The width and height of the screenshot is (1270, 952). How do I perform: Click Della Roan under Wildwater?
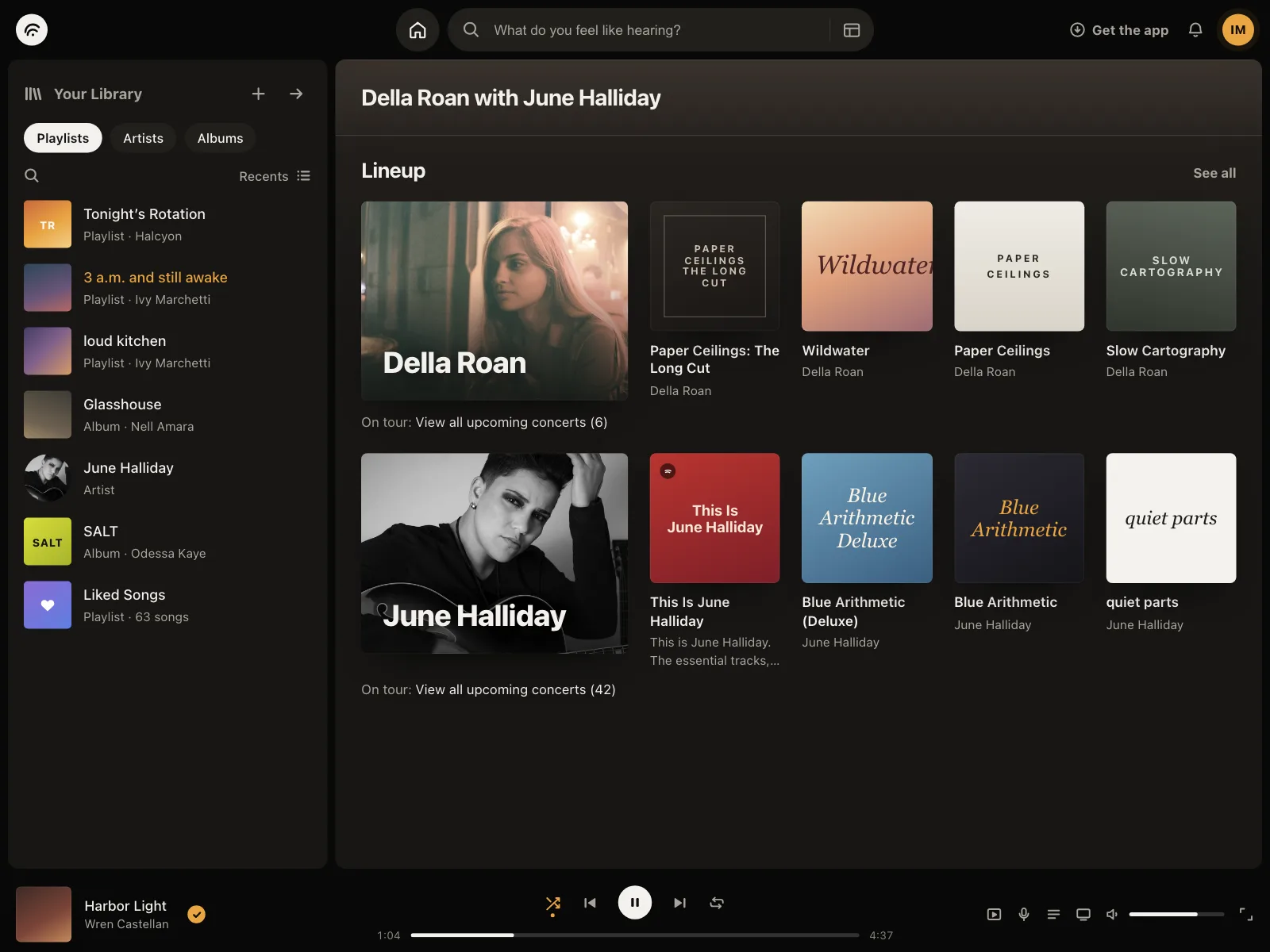[833, 371]
